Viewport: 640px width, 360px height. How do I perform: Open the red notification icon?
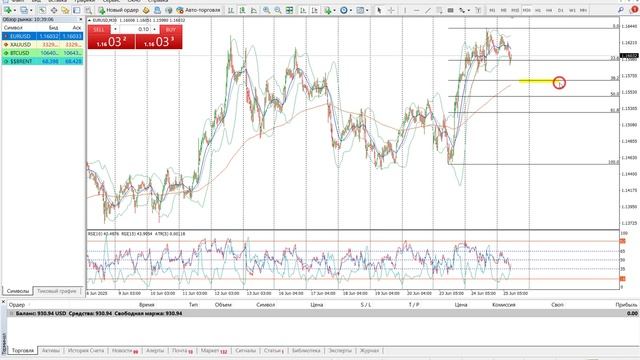click(x=634, y=10)
